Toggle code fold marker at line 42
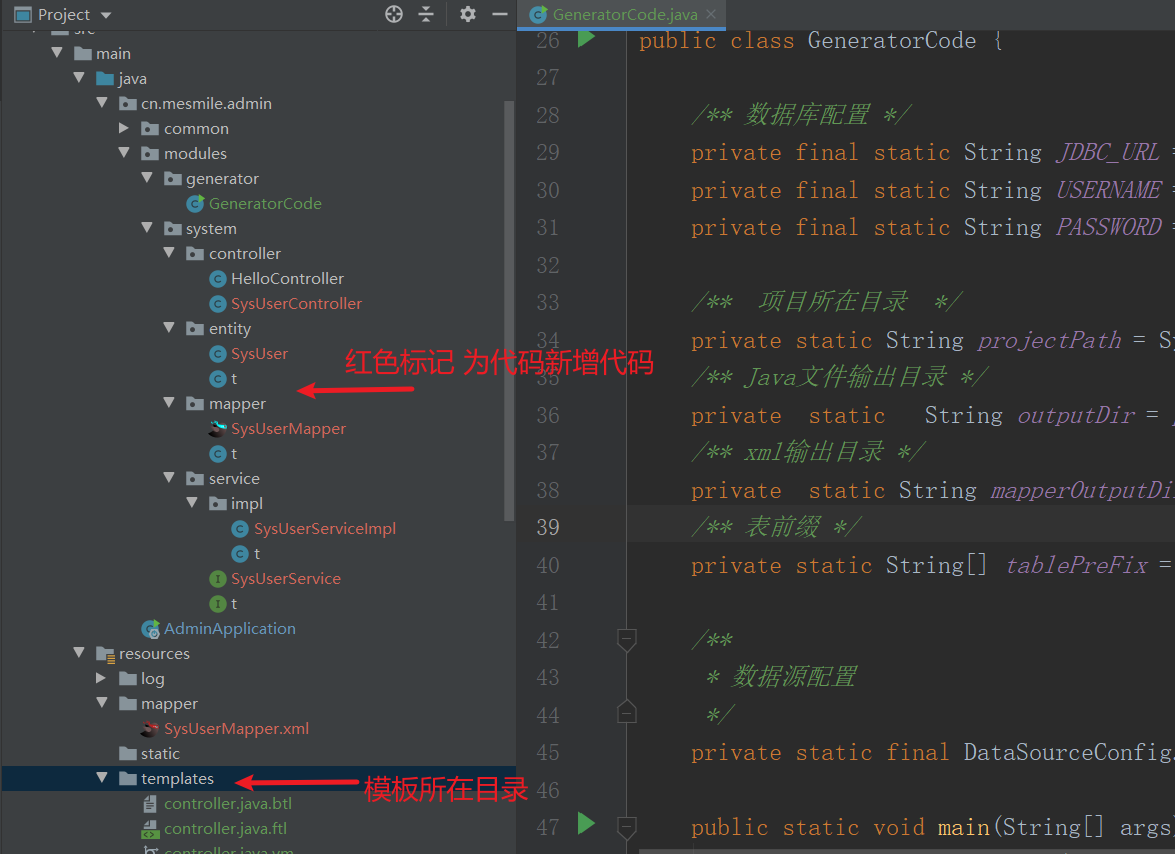Image resolution: width=1175 pixels, height=854 pixels. (x=627, y=639)
